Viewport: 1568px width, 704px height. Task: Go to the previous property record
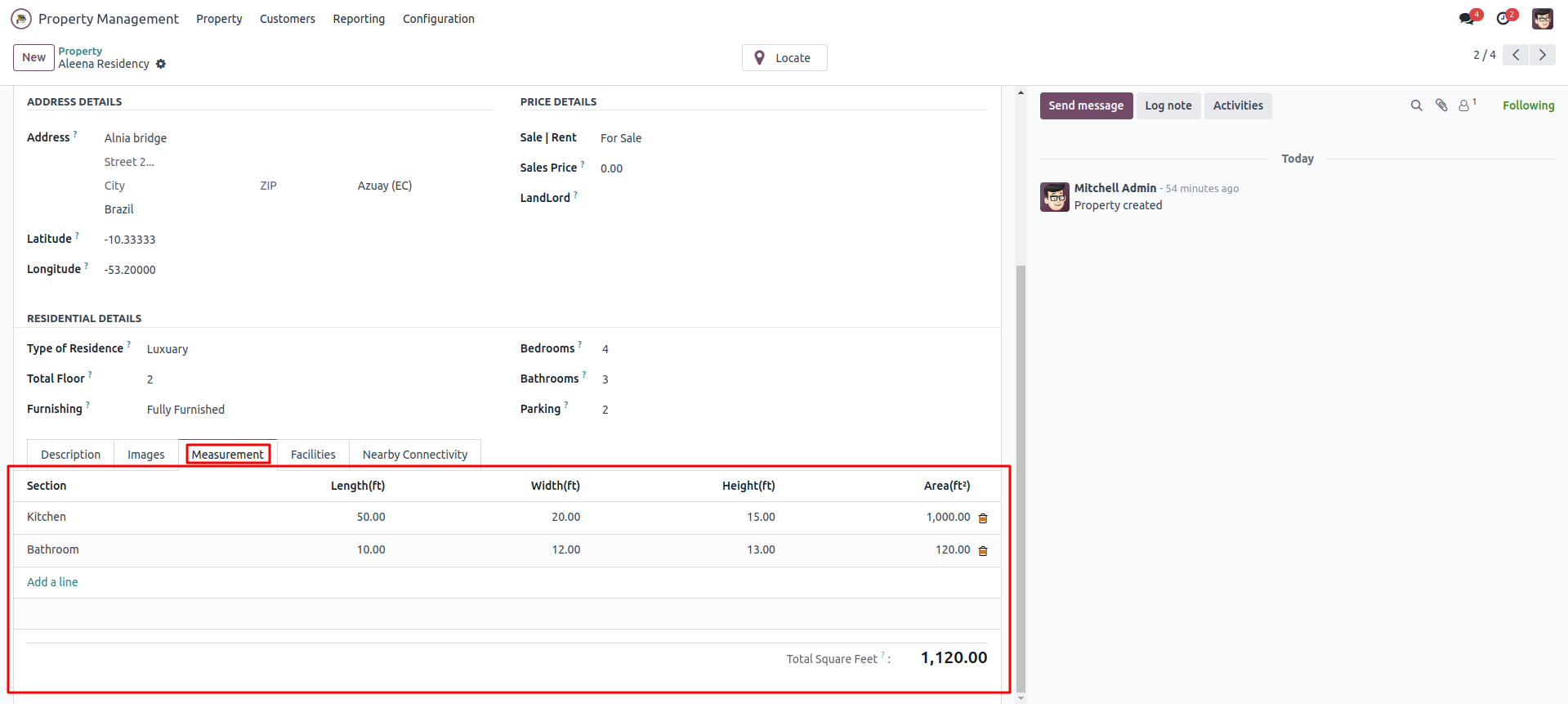1516,55
